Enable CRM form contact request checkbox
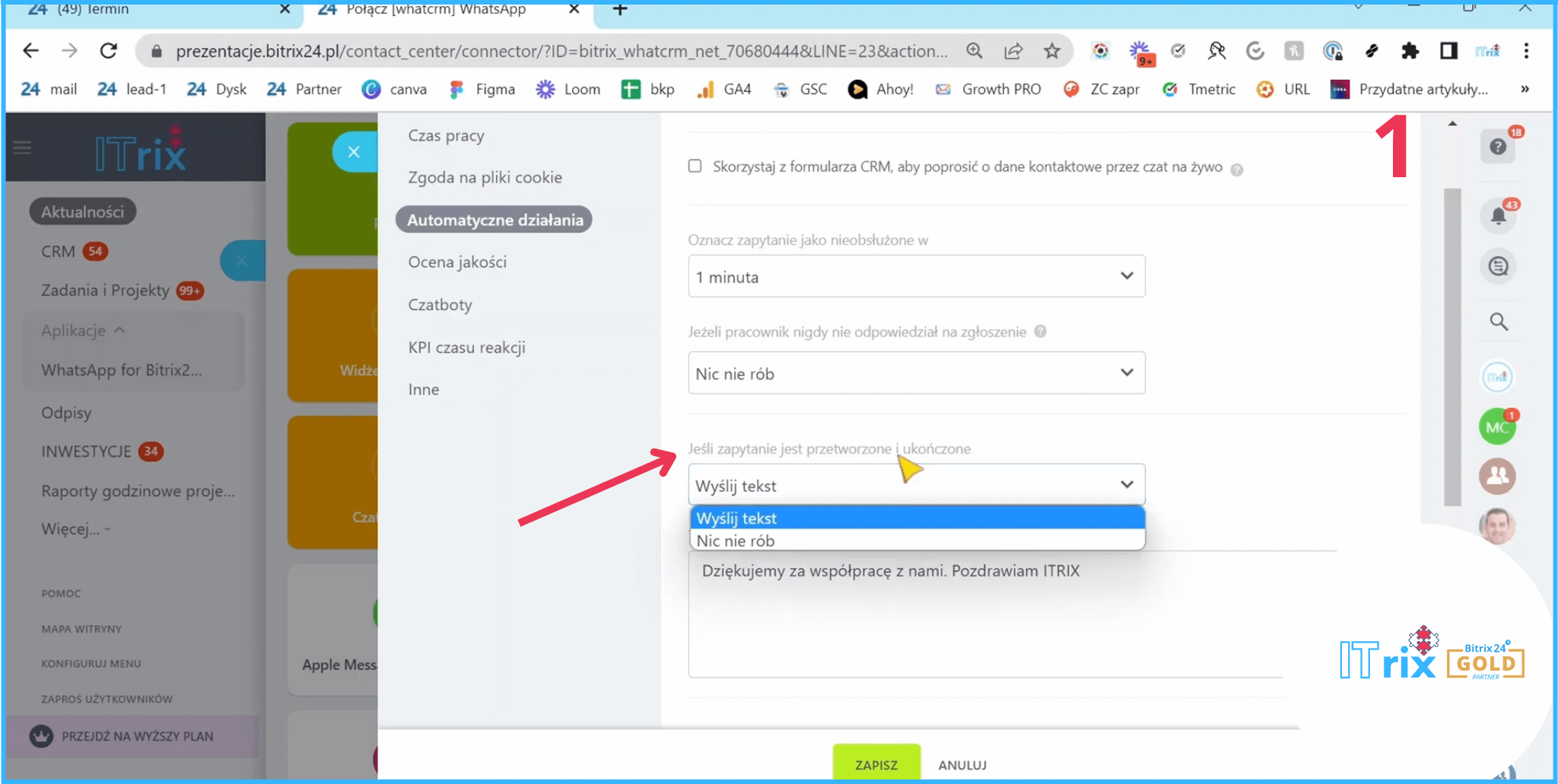 pos(695,166)
